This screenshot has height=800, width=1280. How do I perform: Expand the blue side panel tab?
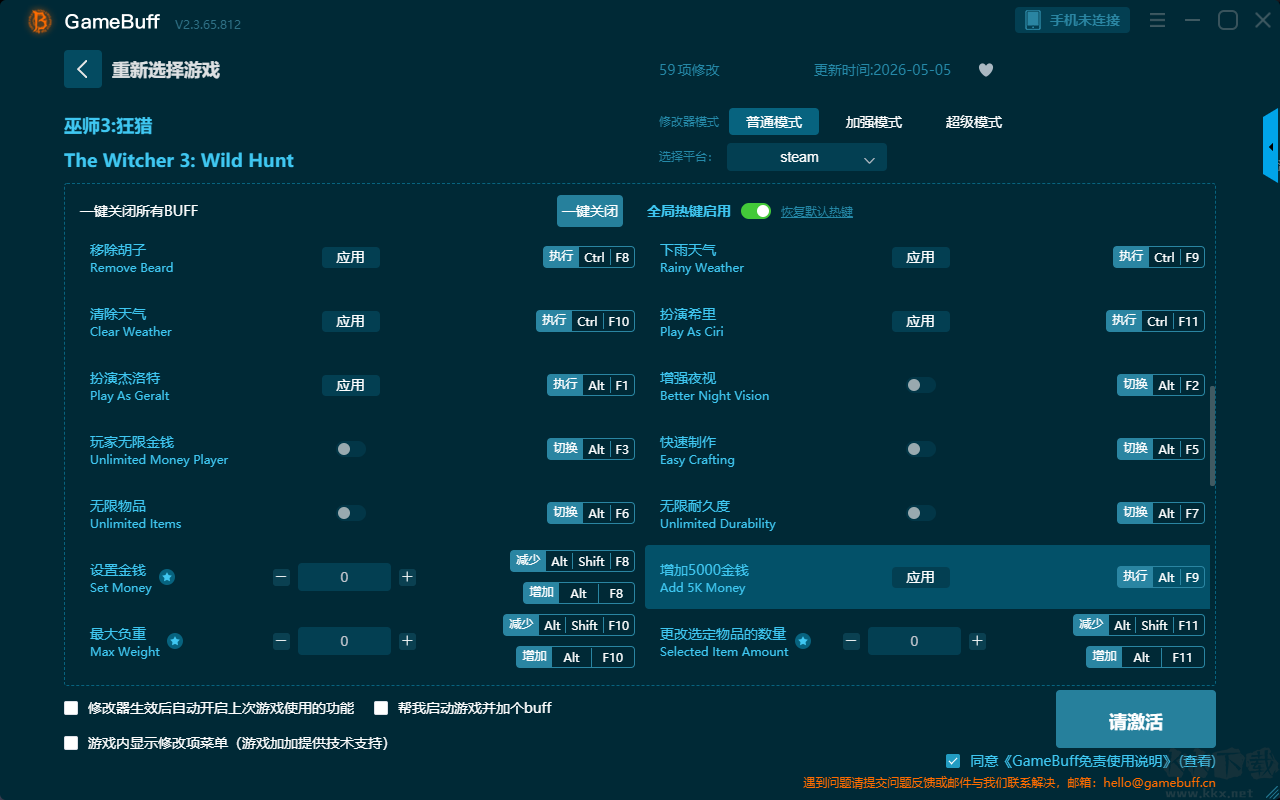click(x=1271, y=146)
